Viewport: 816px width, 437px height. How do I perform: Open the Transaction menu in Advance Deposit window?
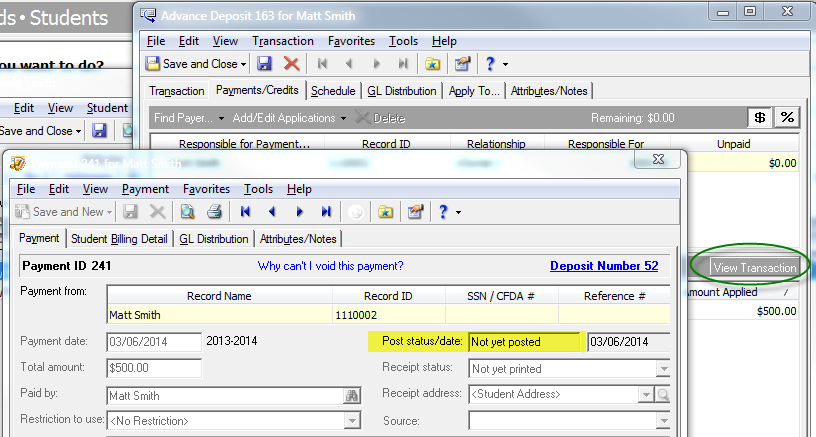click(283, 41)
